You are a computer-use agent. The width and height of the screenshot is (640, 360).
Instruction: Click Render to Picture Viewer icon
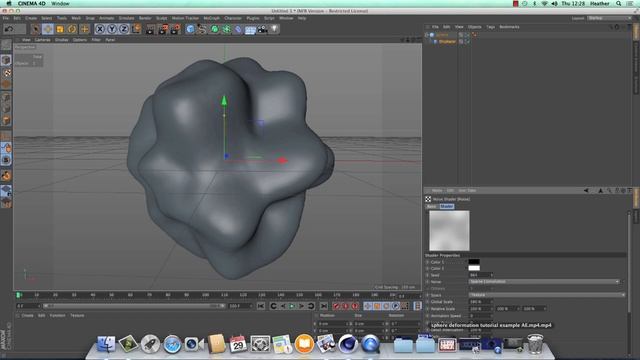(163, 29)
